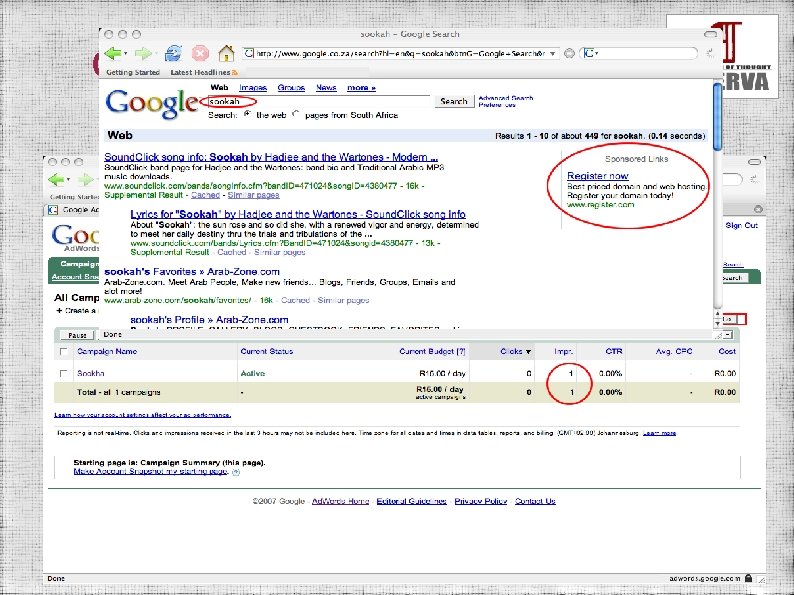Open the 'Learn more' link after Johannesburg

[659, 433]
